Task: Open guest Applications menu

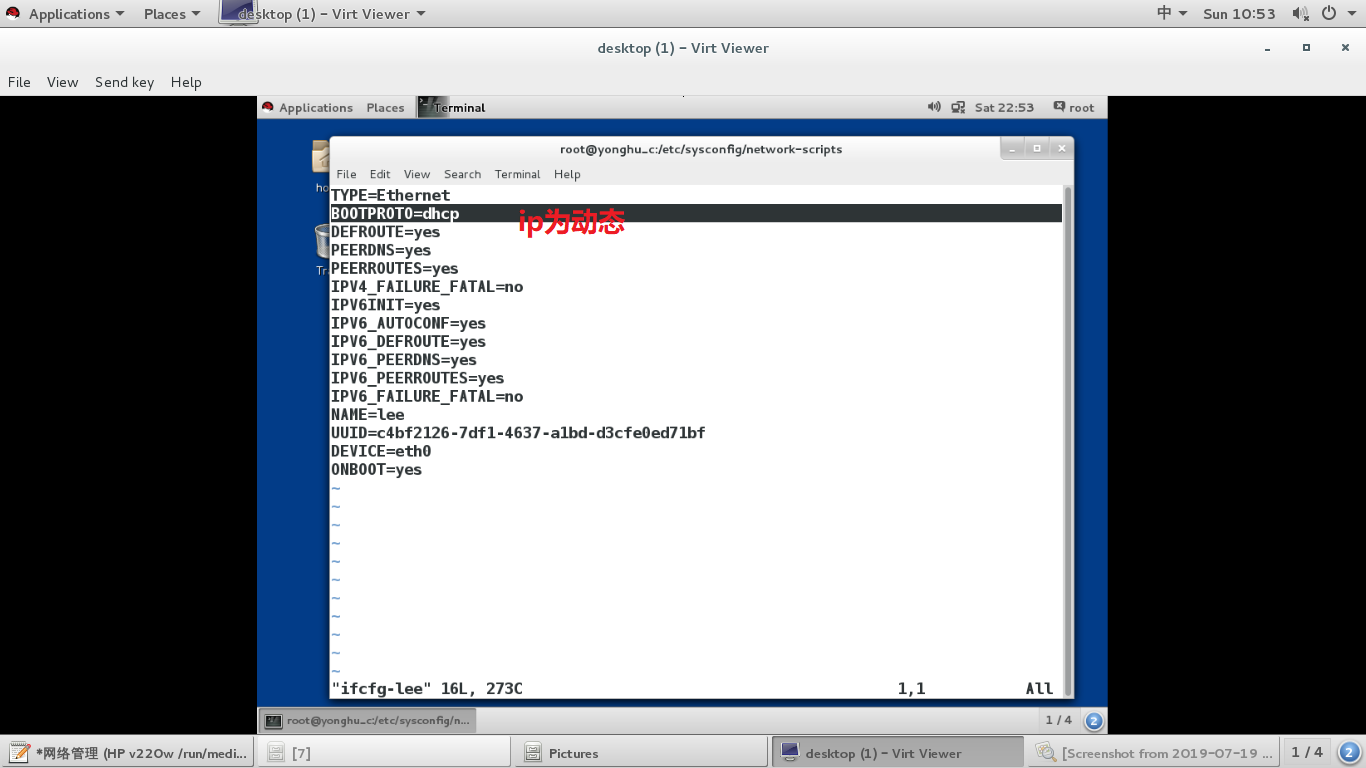Action: click(x=307, y=107)
